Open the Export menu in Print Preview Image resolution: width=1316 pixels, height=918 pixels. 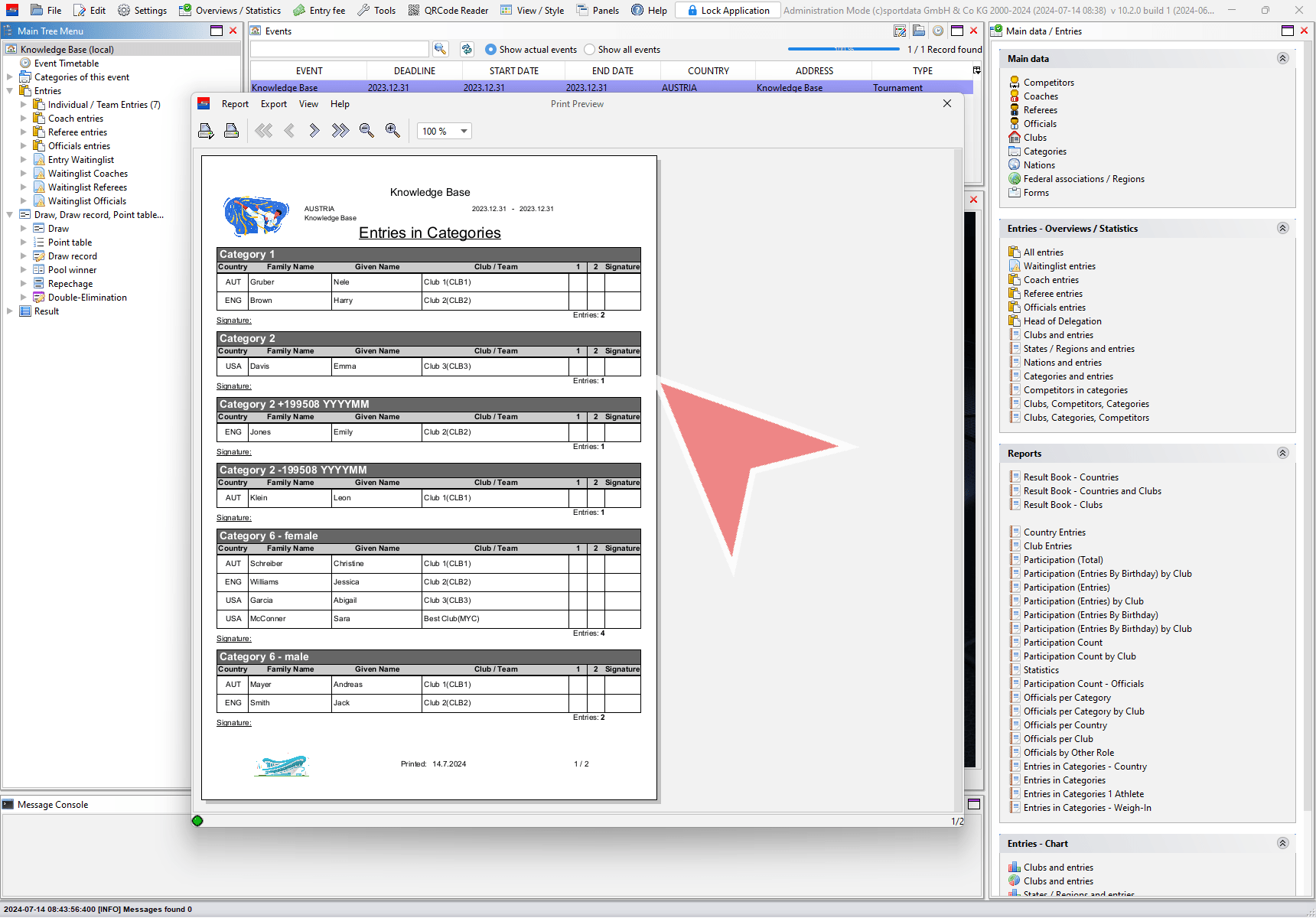(x=273, y=104)
